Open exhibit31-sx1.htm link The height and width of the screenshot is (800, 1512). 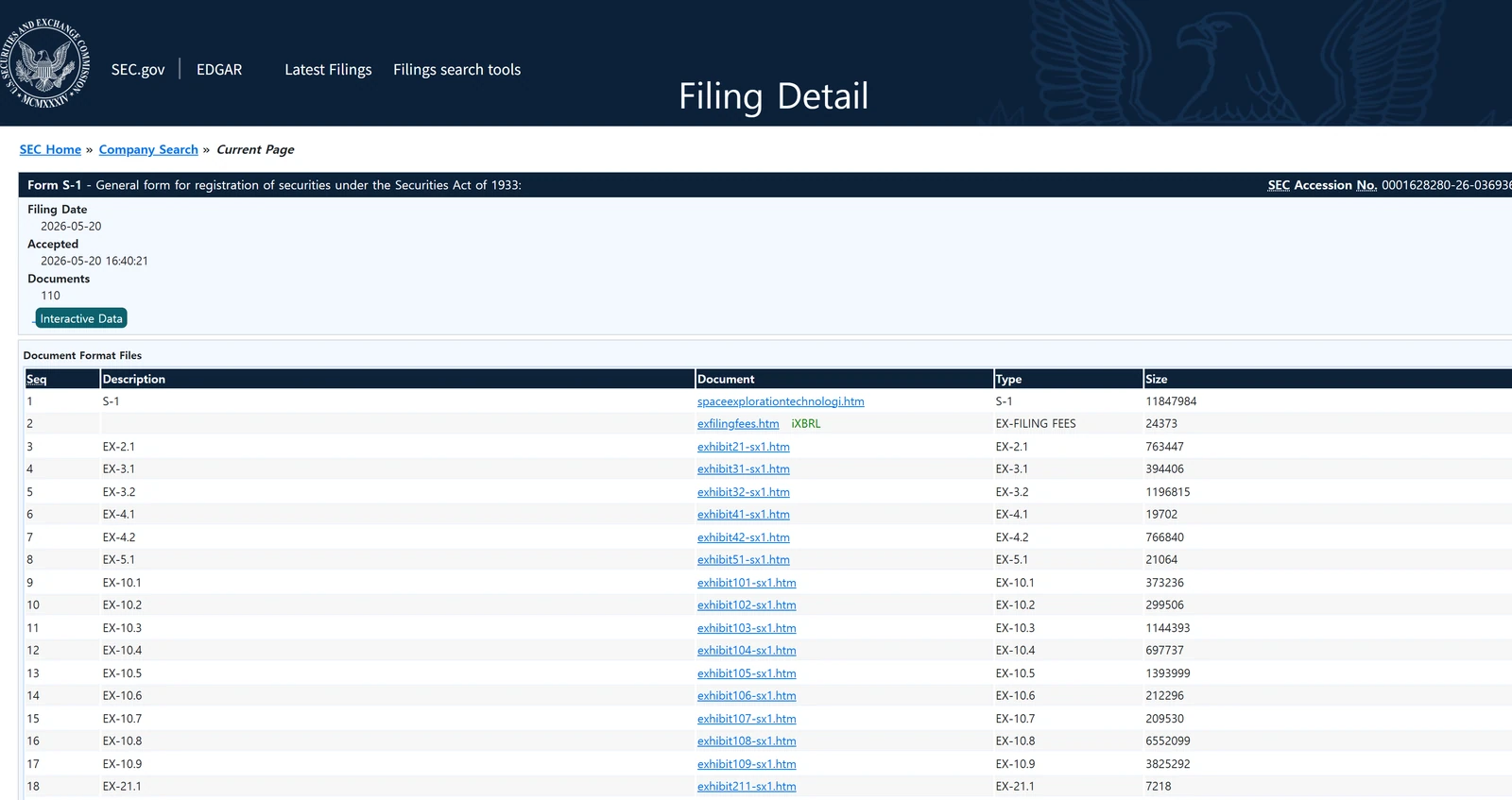(x=744, y=469)
